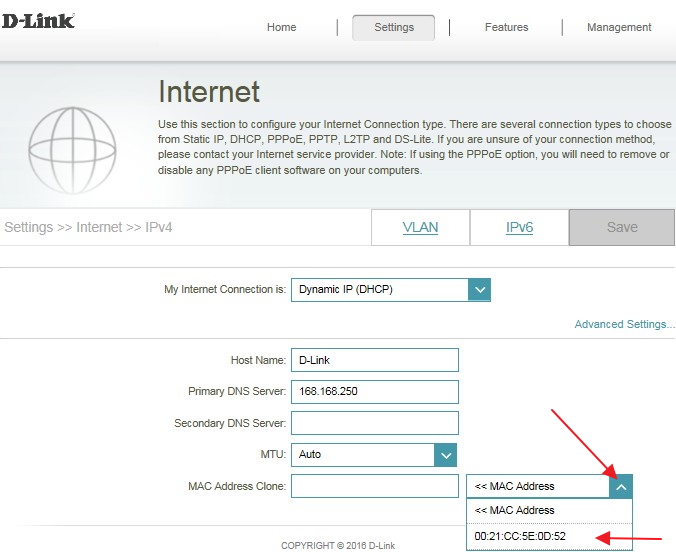Expand the MTU dropdown arrow
The image size is (676, 552).
445,455
